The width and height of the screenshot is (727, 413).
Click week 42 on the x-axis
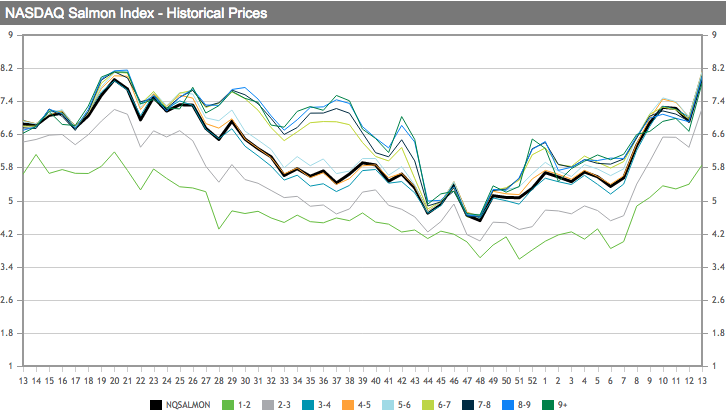pyautogui.click(x=402, y=381)
